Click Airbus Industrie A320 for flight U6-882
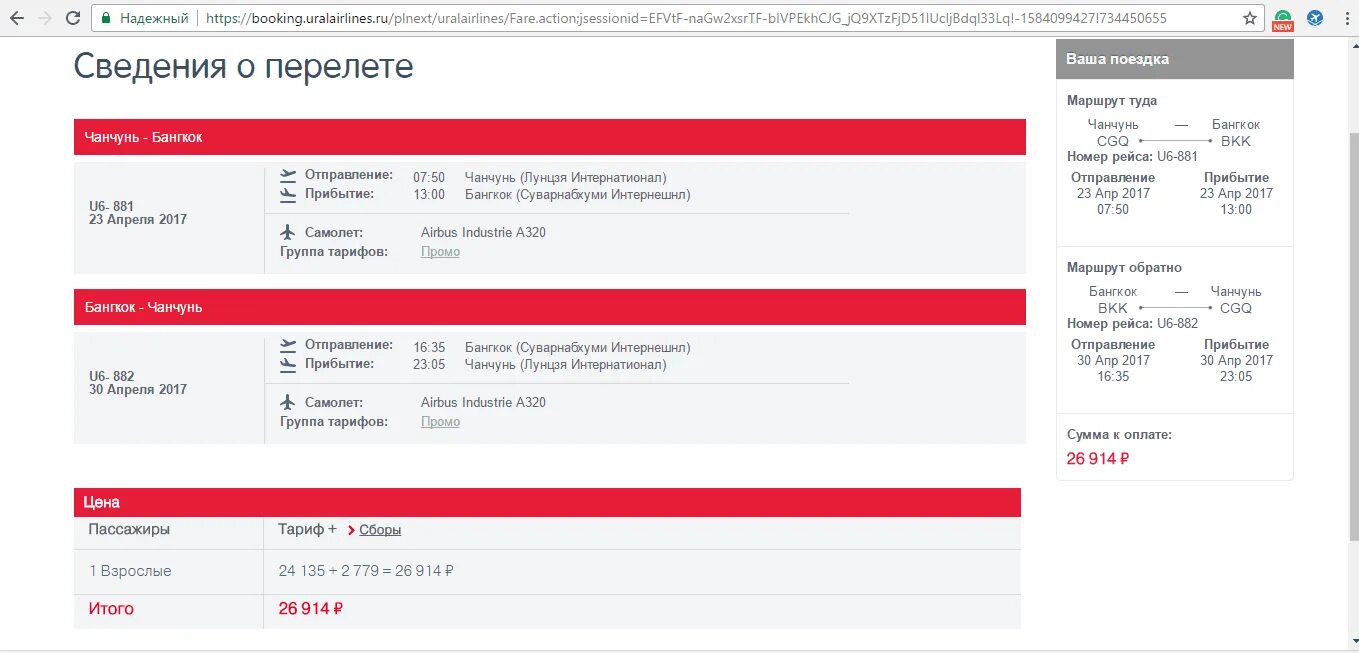 483,403
